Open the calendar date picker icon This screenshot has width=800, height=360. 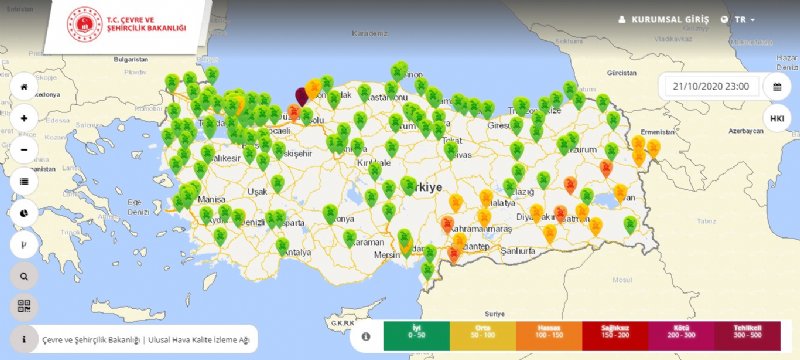(777, 87)
